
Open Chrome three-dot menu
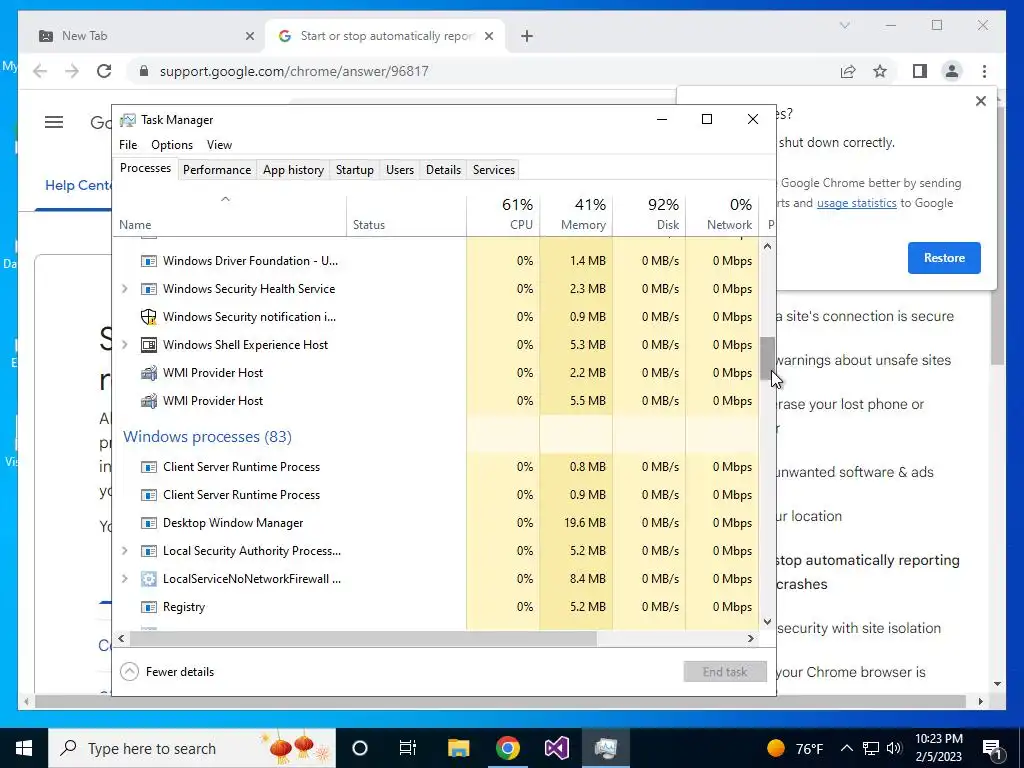(x=984, y=71)
